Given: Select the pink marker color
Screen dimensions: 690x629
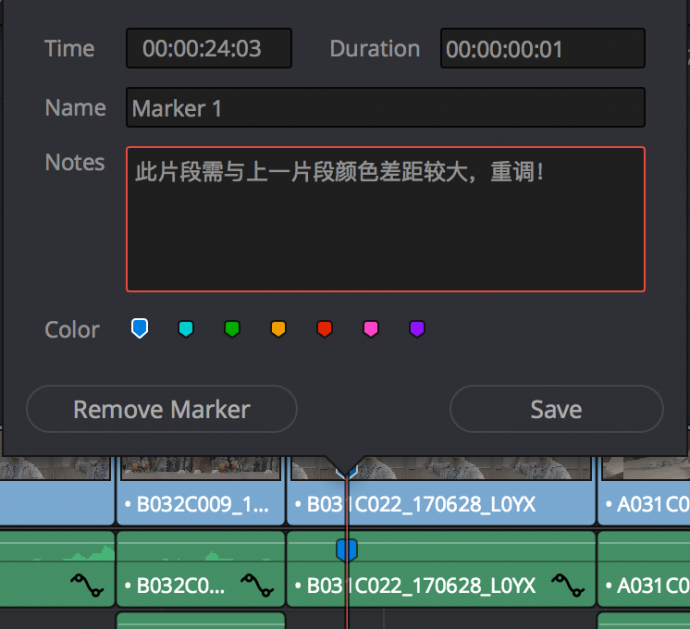Looking at the screenshot, I should pos(371,329).
